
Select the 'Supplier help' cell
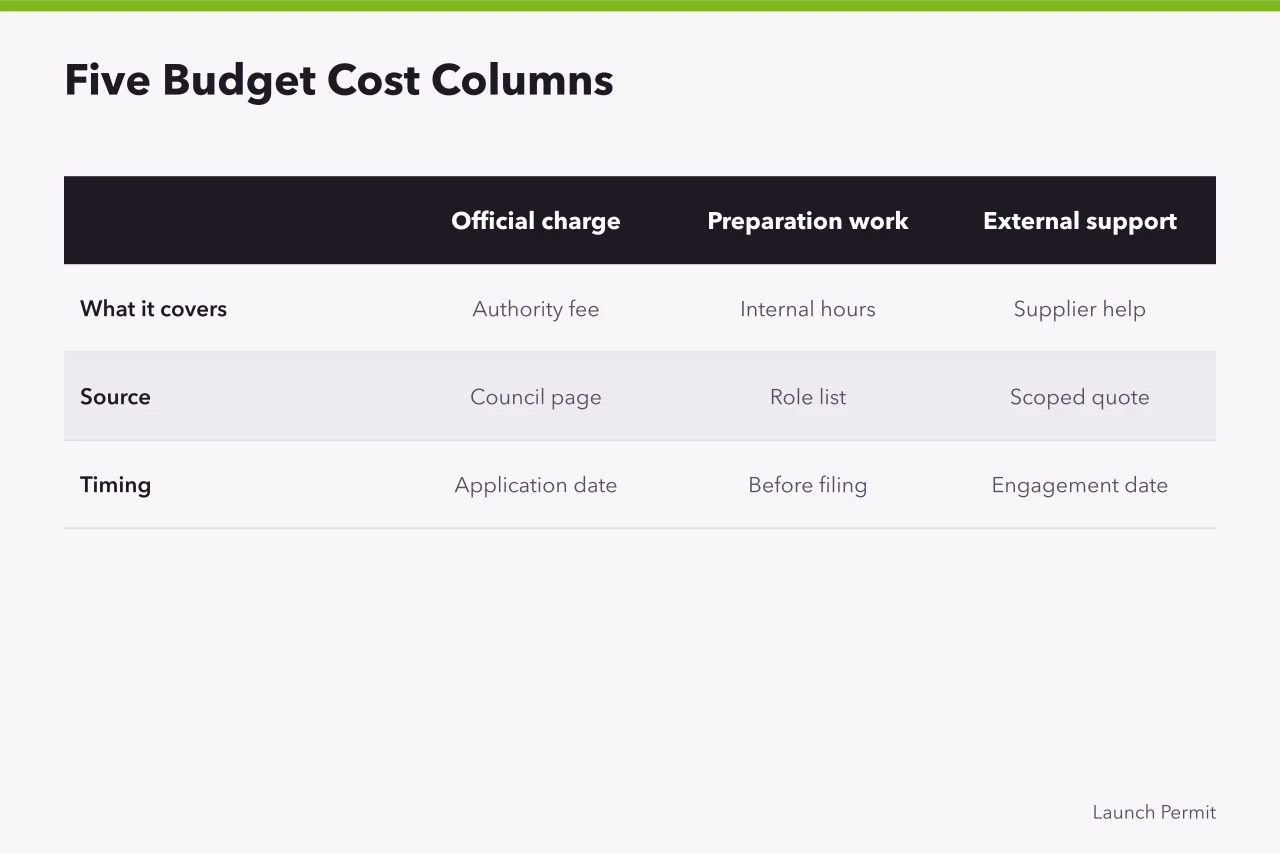coord(1080,309)
